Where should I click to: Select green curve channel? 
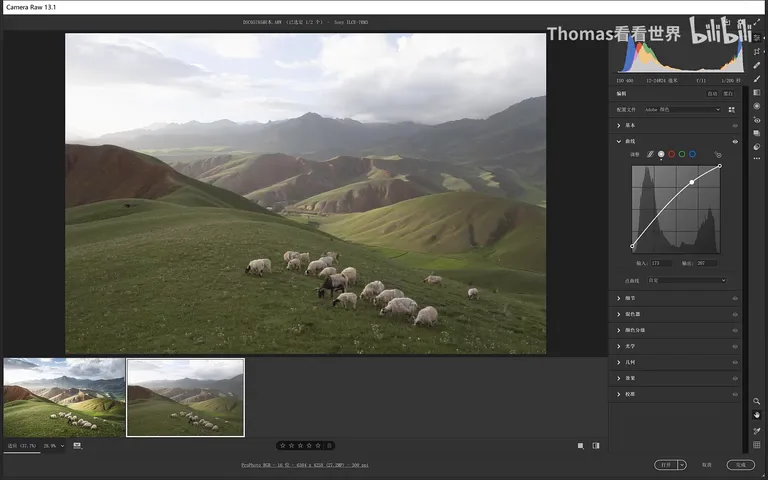[x=682, y=154]
